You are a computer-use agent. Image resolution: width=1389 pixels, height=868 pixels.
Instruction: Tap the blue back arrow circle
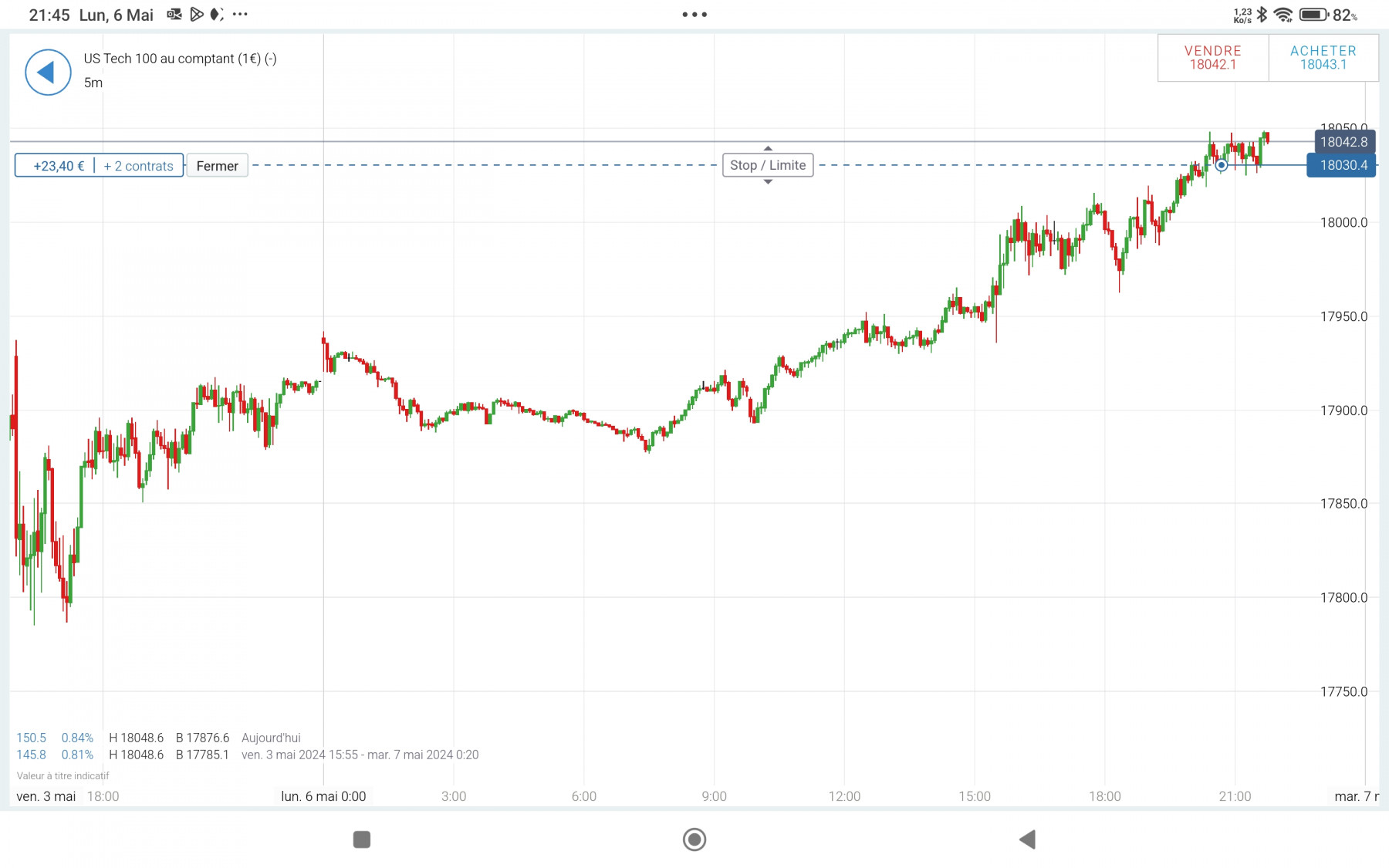tap(48, 73)
